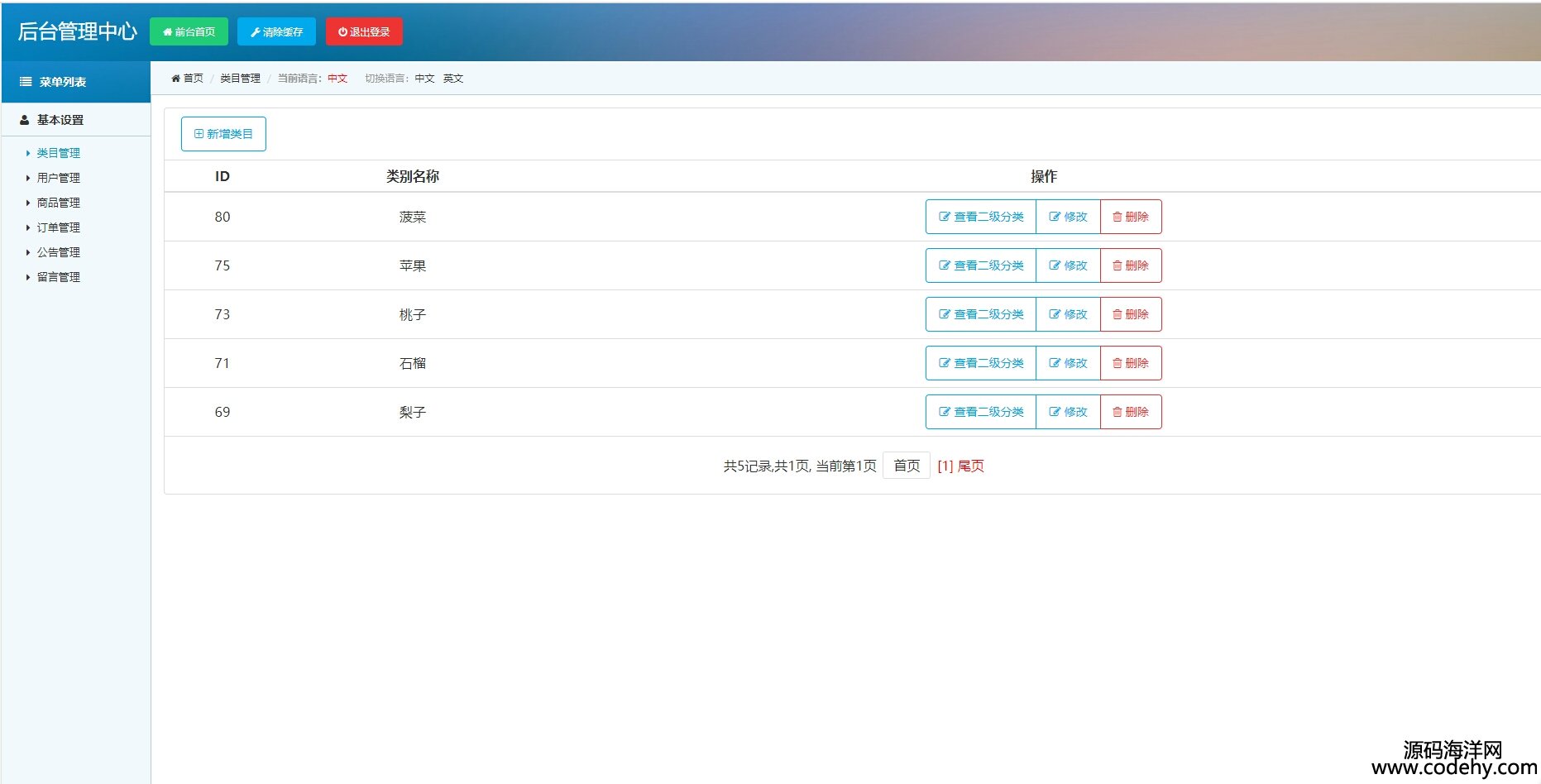Screen dimensions: 1541x784
Task: Expand arrow beside 公告管理
Action: (28, 252)
